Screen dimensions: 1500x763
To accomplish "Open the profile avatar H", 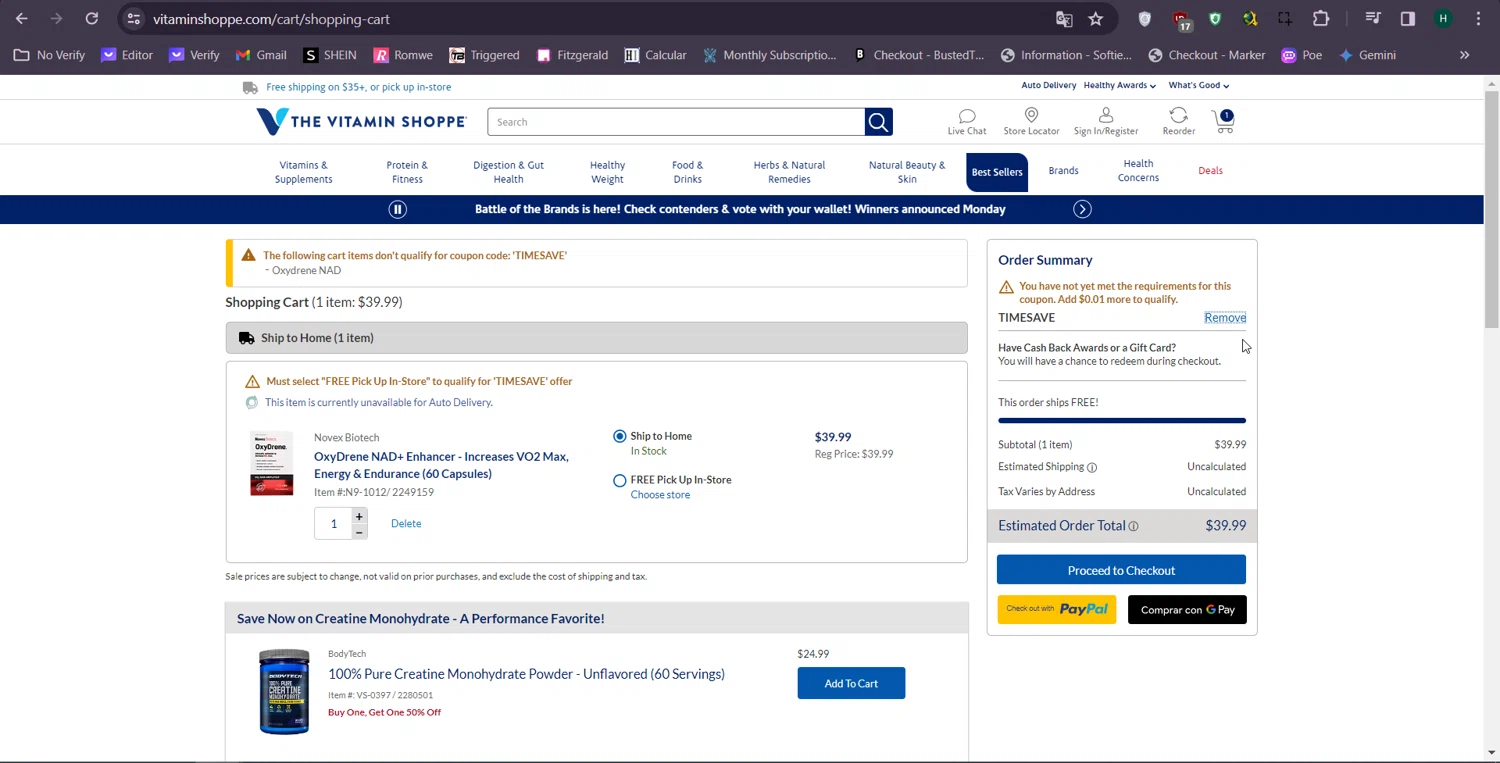I will [x=1443, y=19].
